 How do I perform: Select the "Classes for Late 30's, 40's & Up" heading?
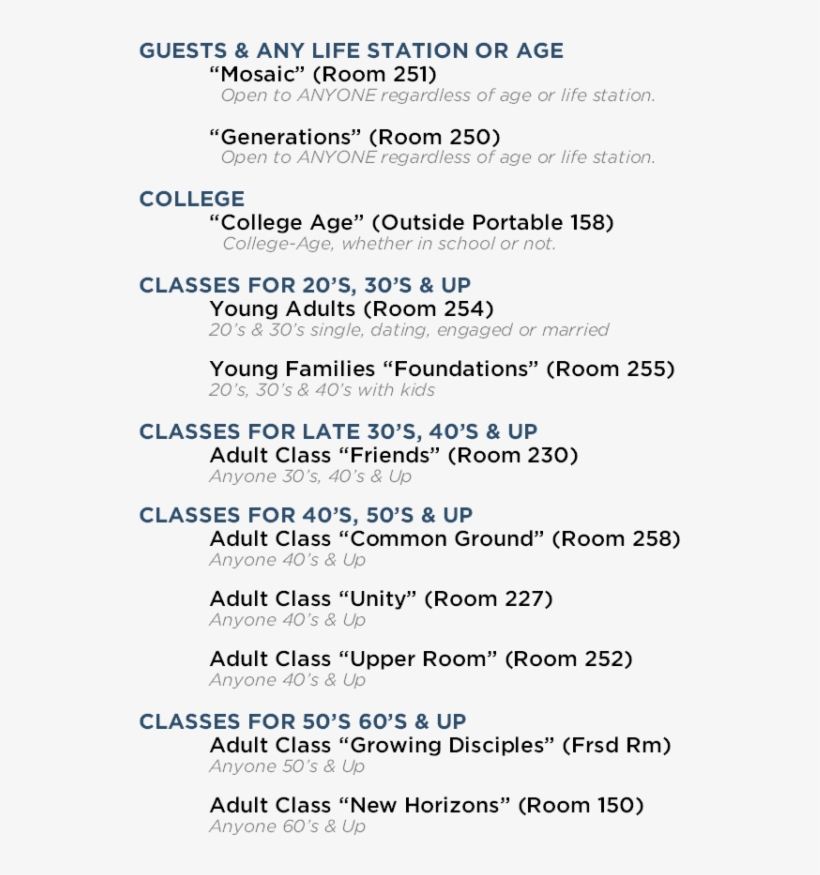coord(338,431)
